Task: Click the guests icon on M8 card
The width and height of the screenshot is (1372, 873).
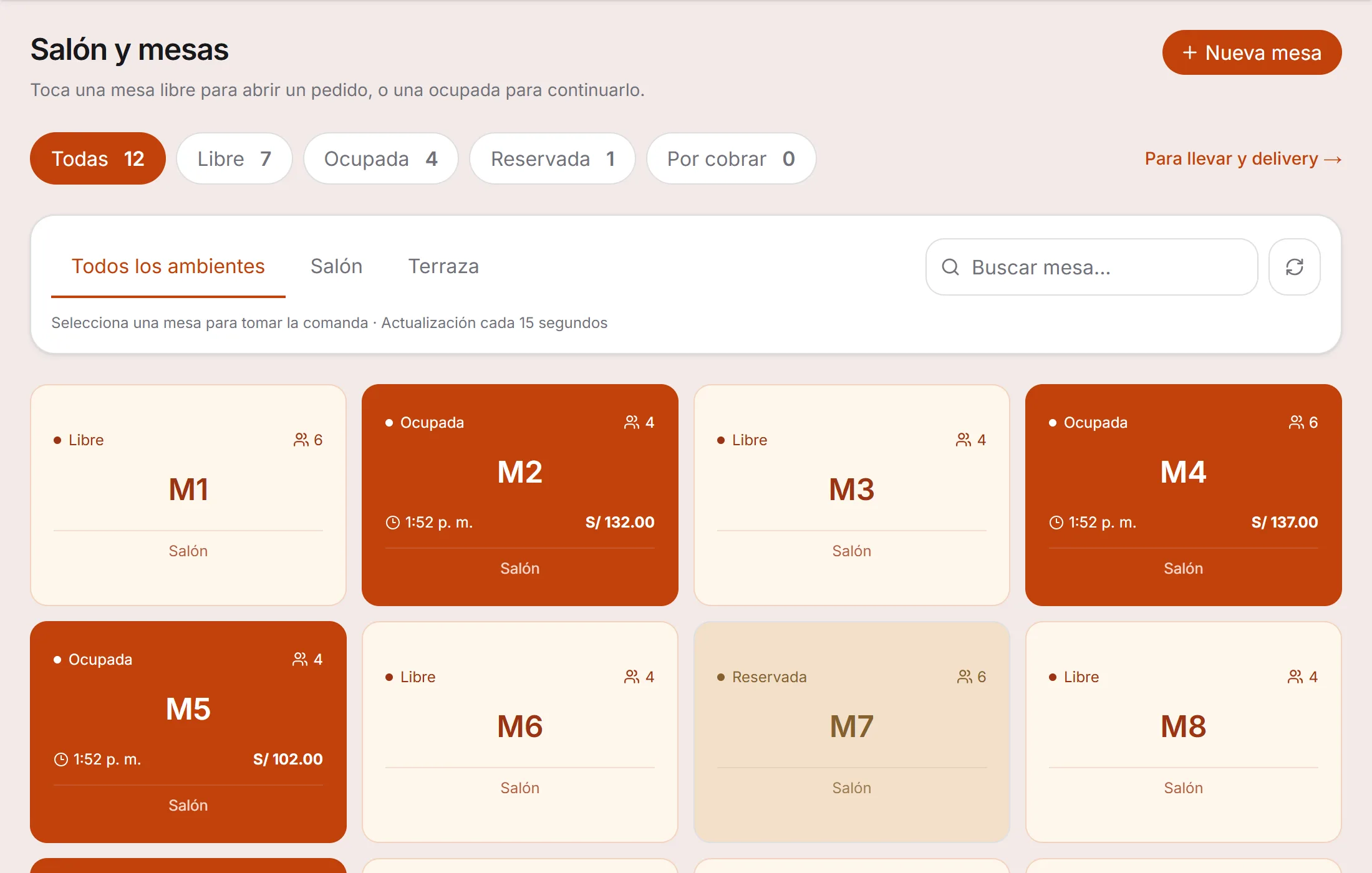Action: click(1295, 677)
